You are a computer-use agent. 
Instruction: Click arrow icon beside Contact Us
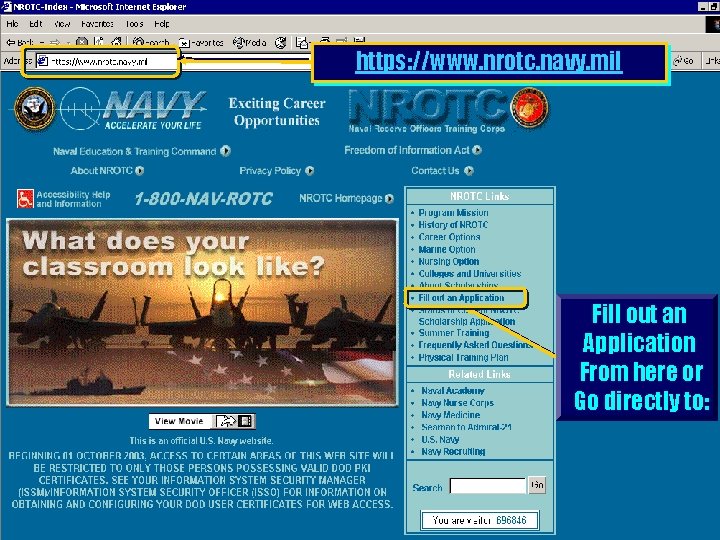[468, 171]
